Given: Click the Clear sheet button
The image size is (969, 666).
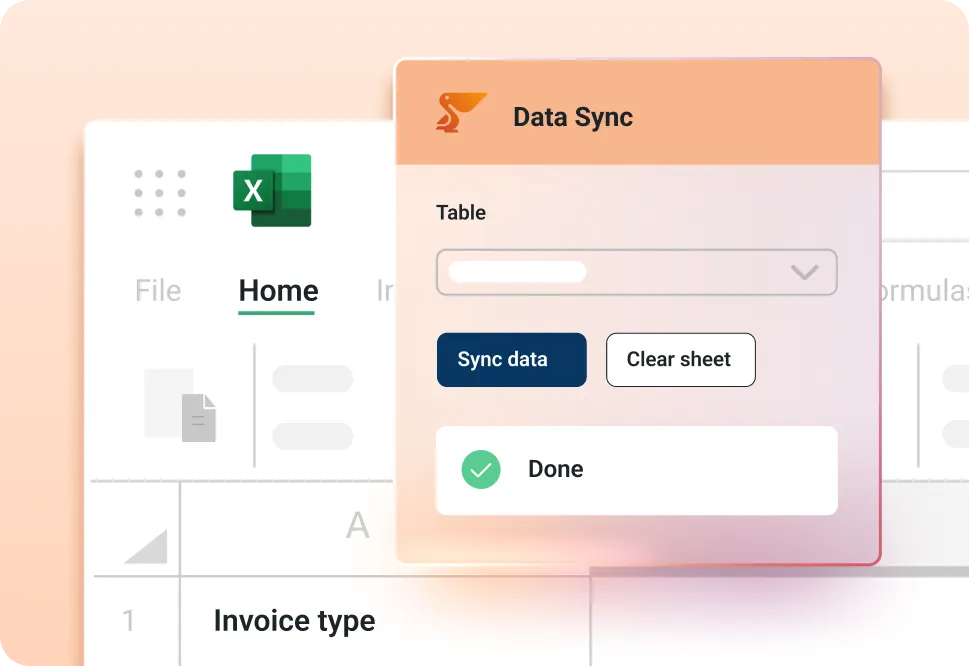Looking at the screenshot, I should (680, 360).
